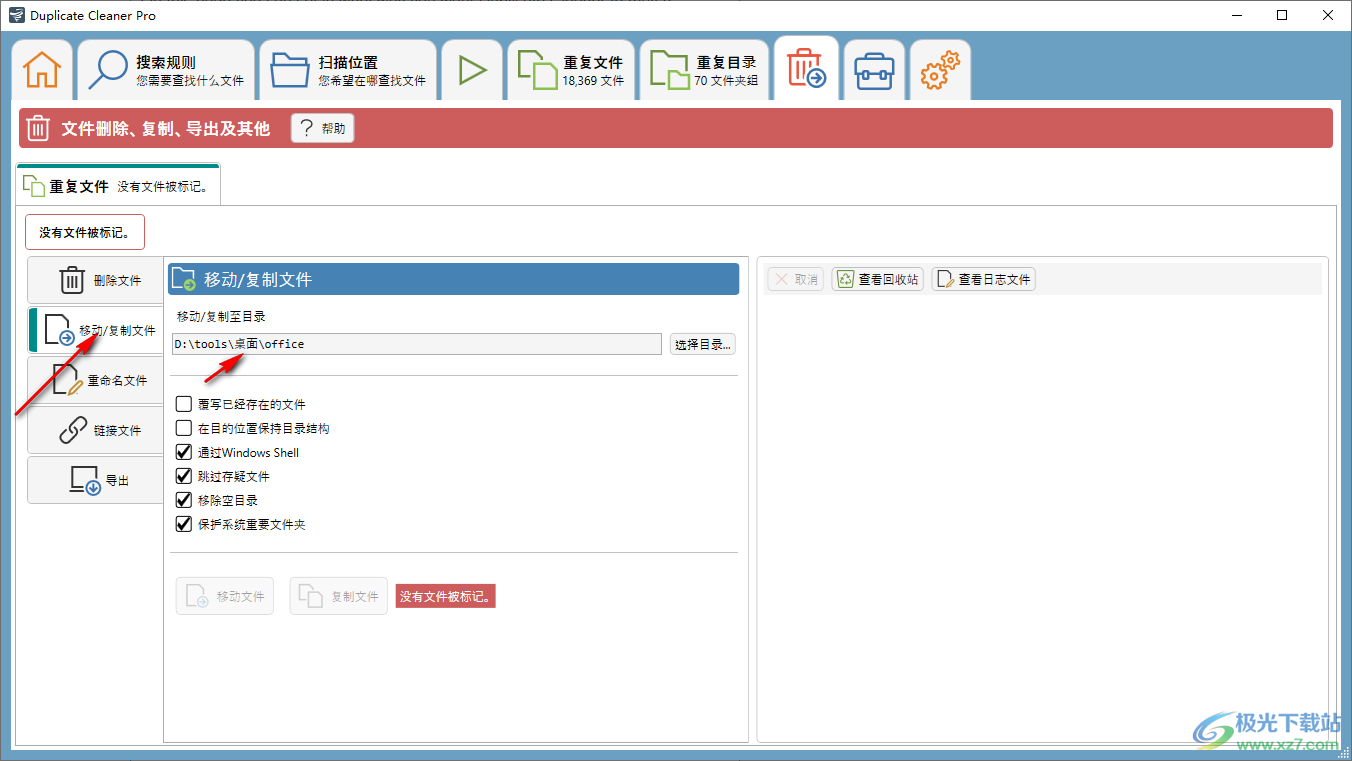The height and width of the screenshot is (761, 1352).
Task: Close the Duplicate Cleaner Pro window
Action: (x=1328, y=15)
